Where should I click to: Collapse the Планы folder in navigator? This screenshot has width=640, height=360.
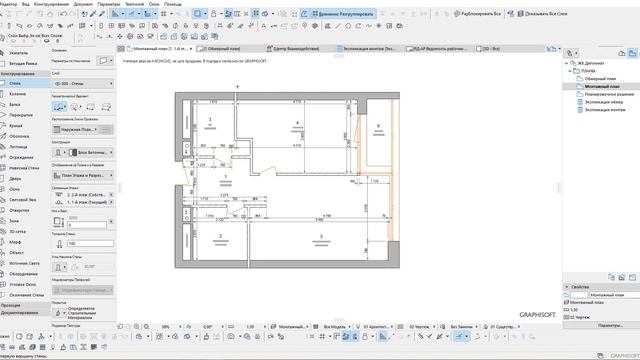pos(570,71)
